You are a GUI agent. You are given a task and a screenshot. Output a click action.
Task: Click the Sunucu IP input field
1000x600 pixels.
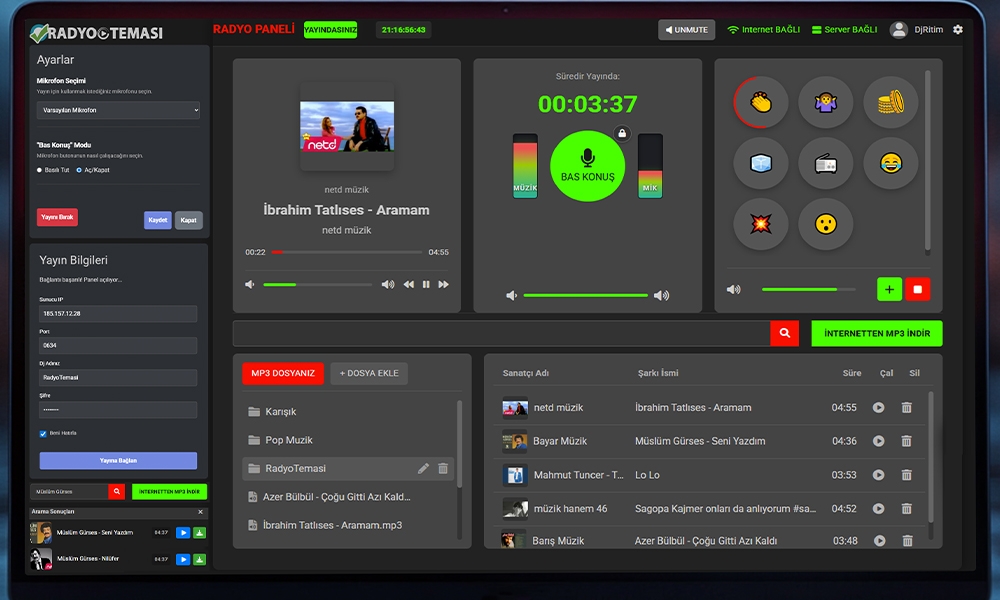118,314
